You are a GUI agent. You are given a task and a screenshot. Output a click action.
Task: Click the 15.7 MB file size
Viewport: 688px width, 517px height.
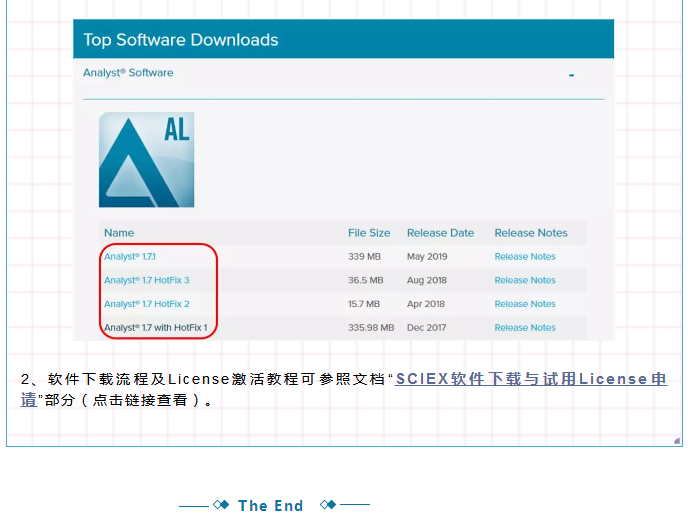tap(364, 304)
